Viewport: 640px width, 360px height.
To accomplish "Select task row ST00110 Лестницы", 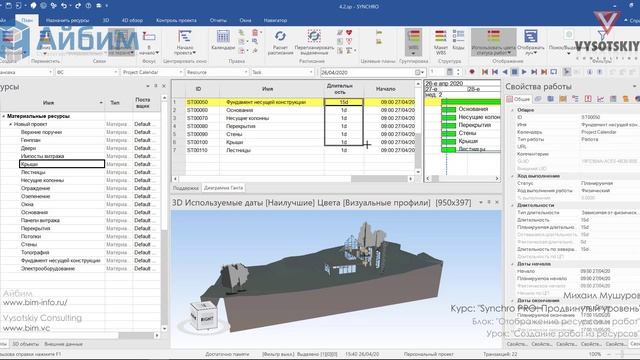I will (293, 150).
